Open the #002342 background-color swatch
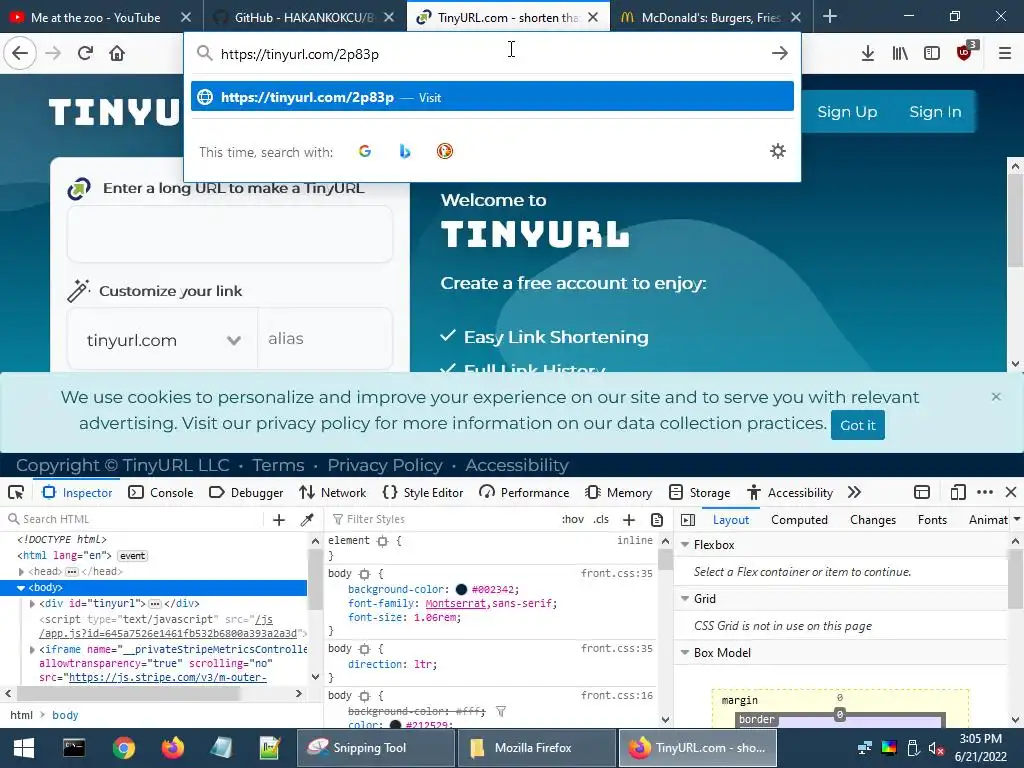This screenshot has width=1024, height=768. [461, 590]
